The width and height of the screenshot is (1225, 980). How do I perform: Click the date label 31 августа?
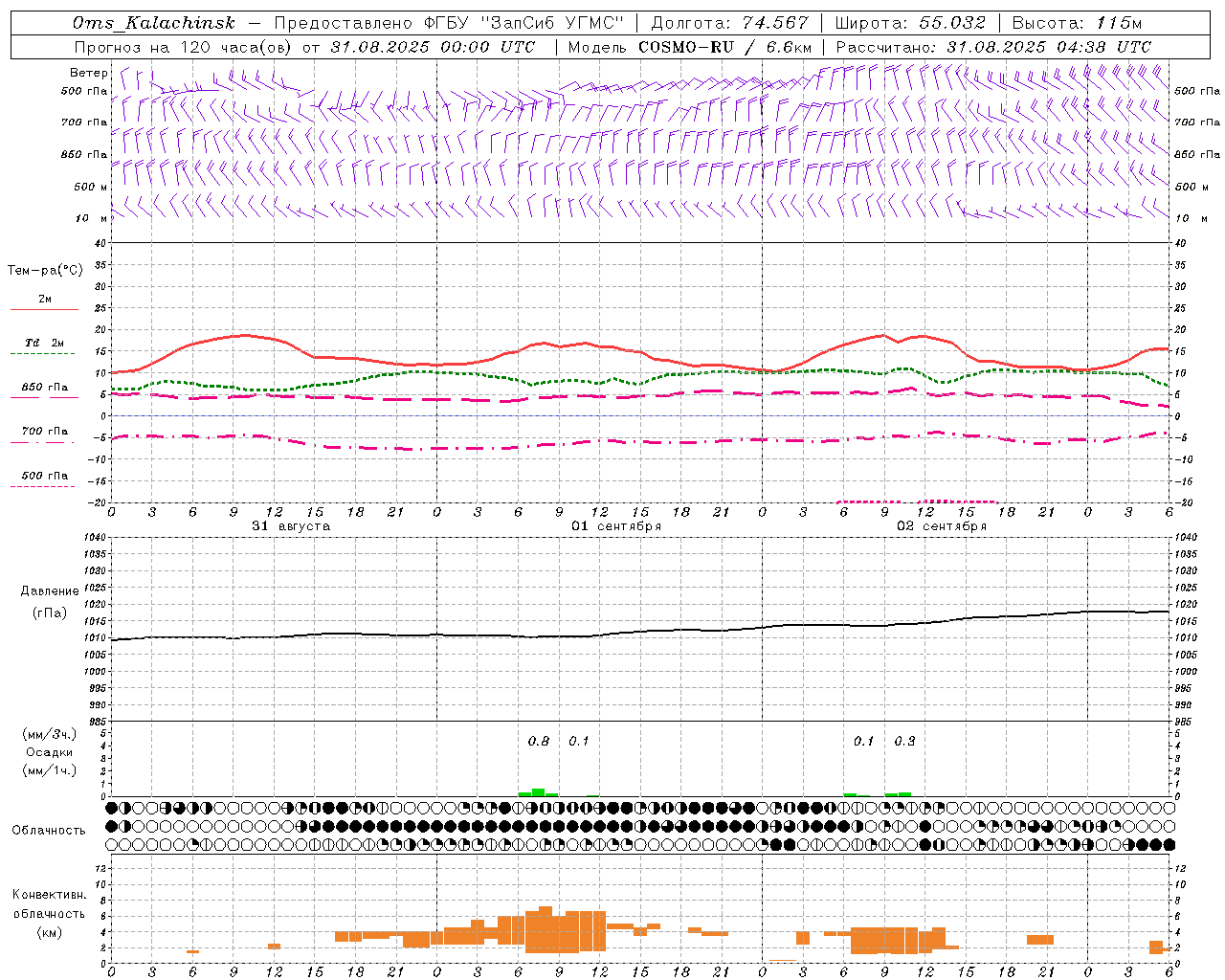tap(291, 526)
